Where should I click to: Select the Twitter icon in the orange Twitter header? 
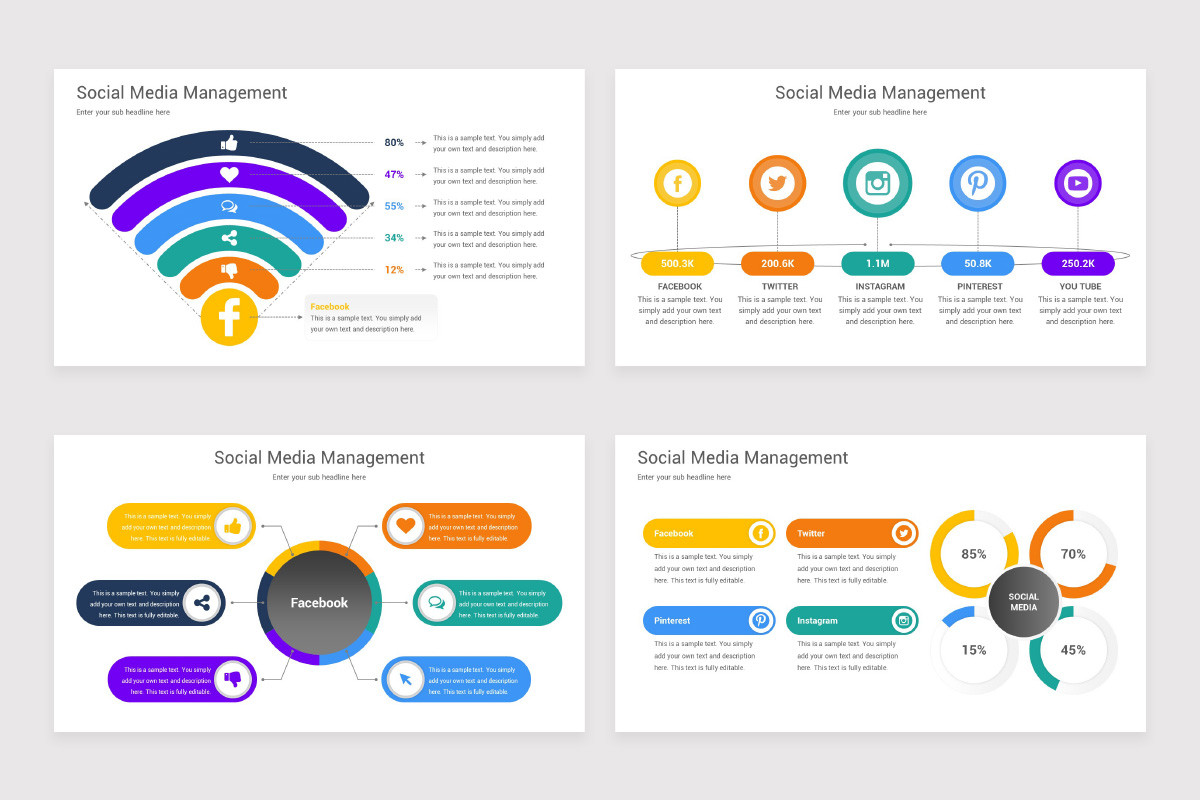[904, 533]
